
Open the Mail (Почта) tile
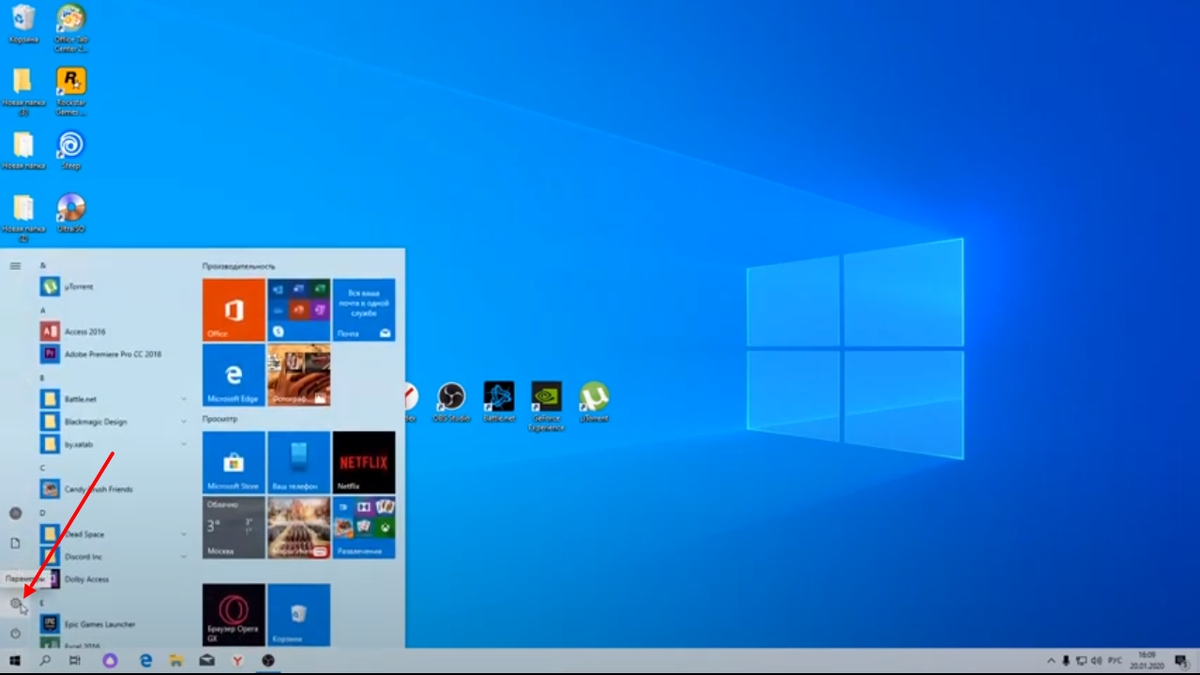click(x=364, y=310)
